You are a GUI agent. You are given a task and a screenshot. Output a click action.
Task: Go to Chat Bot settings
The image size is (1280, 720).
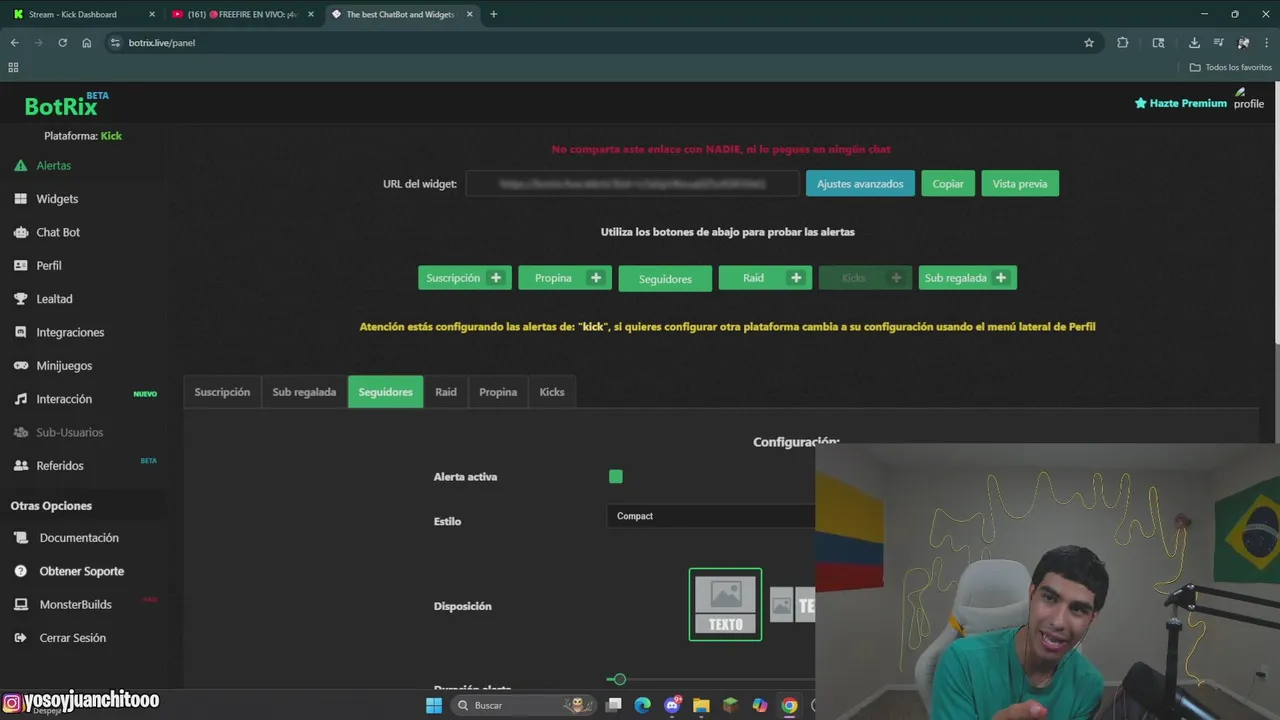[58, 232]
